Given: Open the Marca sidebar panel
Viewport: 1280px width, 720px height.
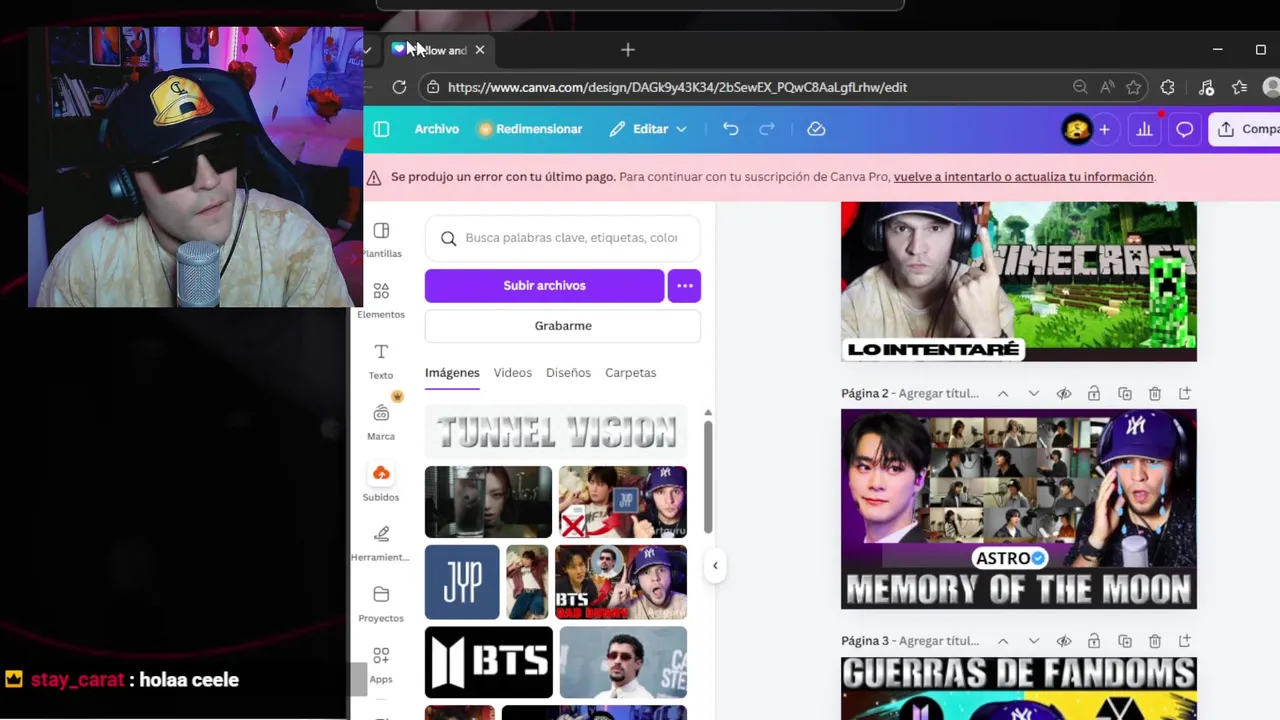Looking at the screenshot, I should click(x=381, y=422).
